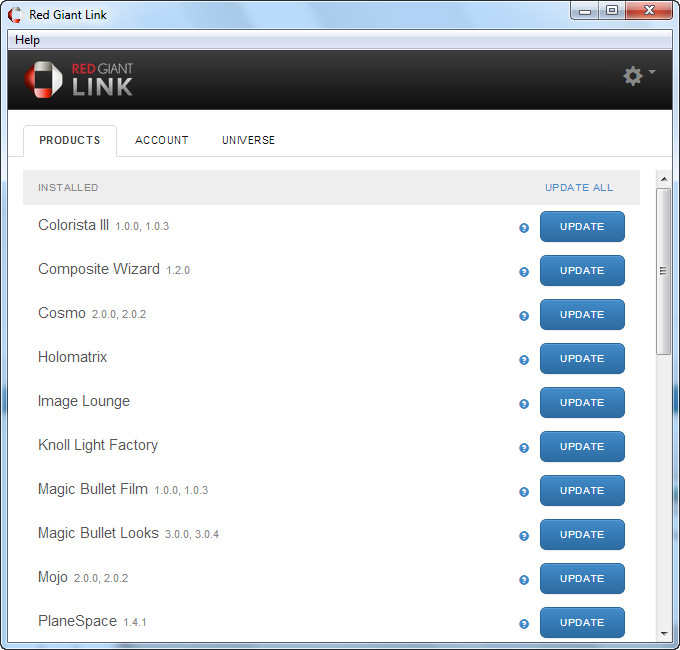Image resolution: width=680 pixels, height=650 pixels.
Task: Close the Red Giant Link window
Action: 649,11
